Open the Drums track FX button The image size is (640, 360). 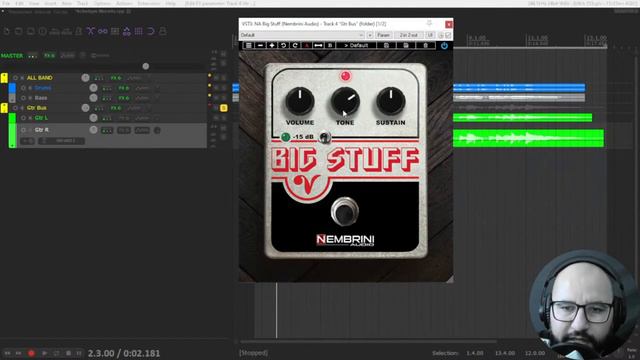pyautogui.click(x=123, y=88)
